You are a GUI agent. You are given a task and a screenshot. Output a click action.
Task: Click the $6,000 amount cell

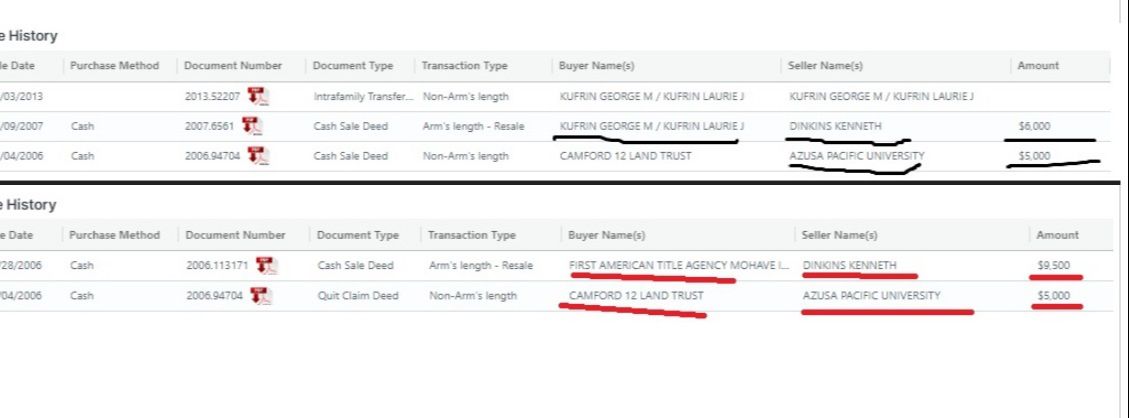click(1034, 126)
